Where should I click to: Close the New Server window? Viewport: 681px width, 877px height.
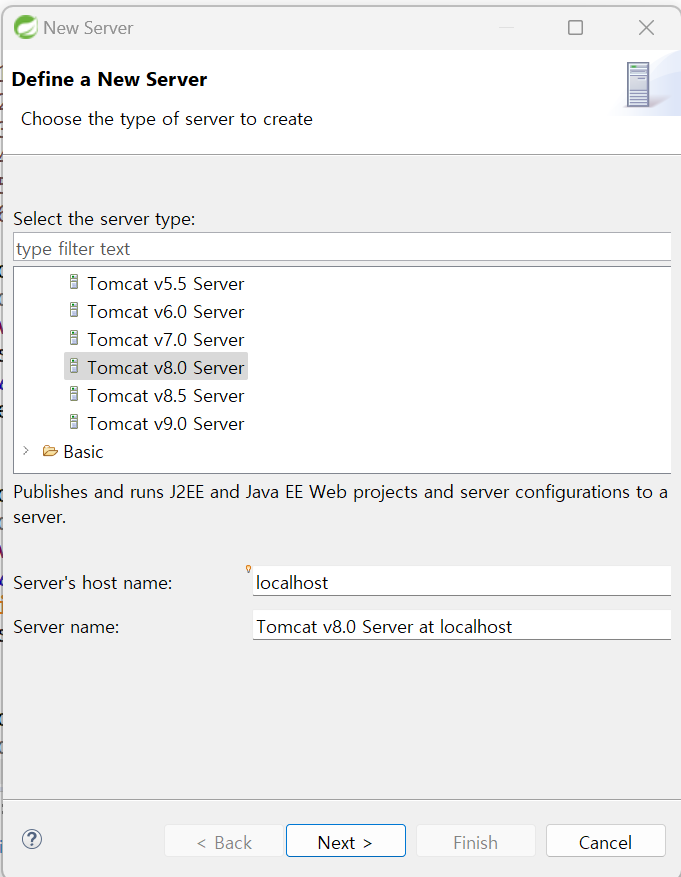click(x=646, y=27)
